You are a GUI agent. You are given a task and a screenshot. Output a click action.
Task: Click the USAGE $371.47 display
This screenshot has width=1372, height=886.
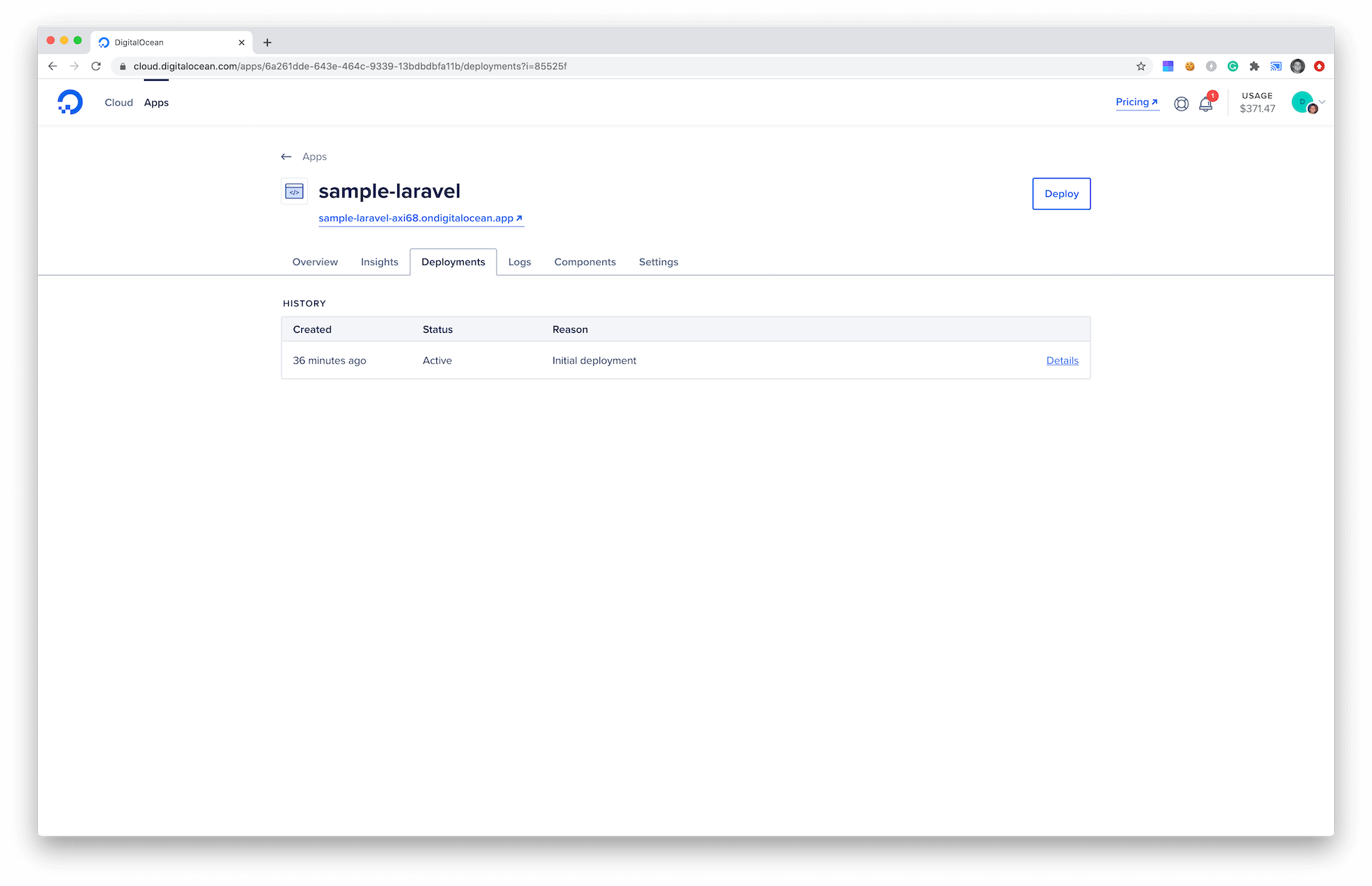pos(1257,102)
